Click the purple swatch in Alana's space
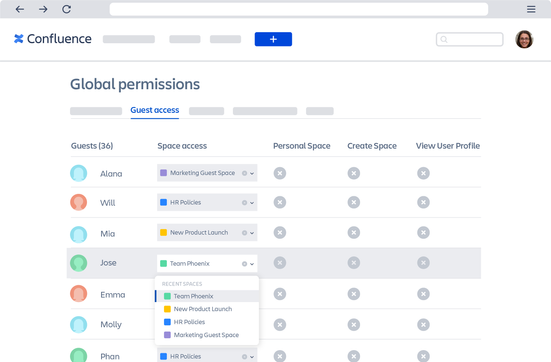This screenshot has width=551, height=362. 163,173
